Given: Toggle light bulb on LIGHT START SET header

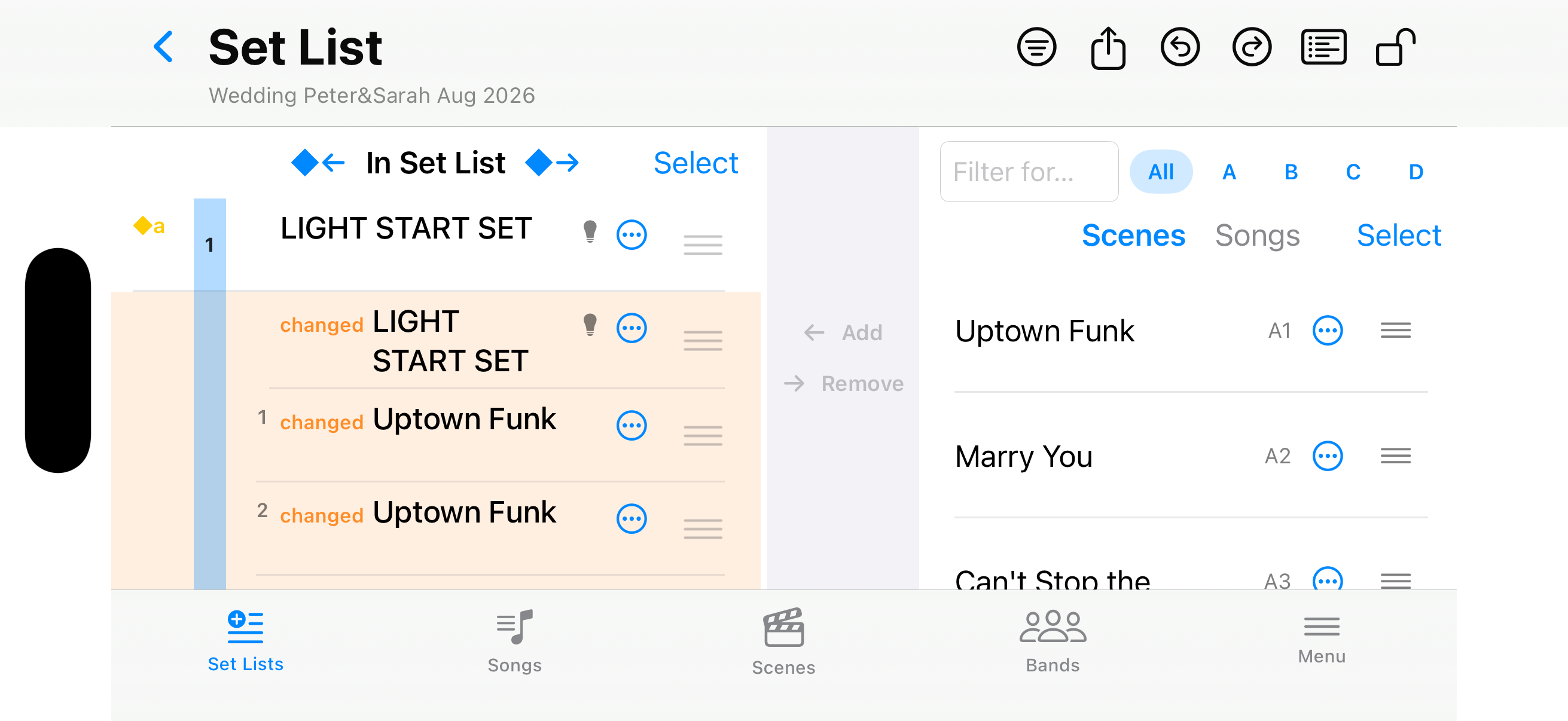Looking at the screenshot, I should (x=590, y=233).
